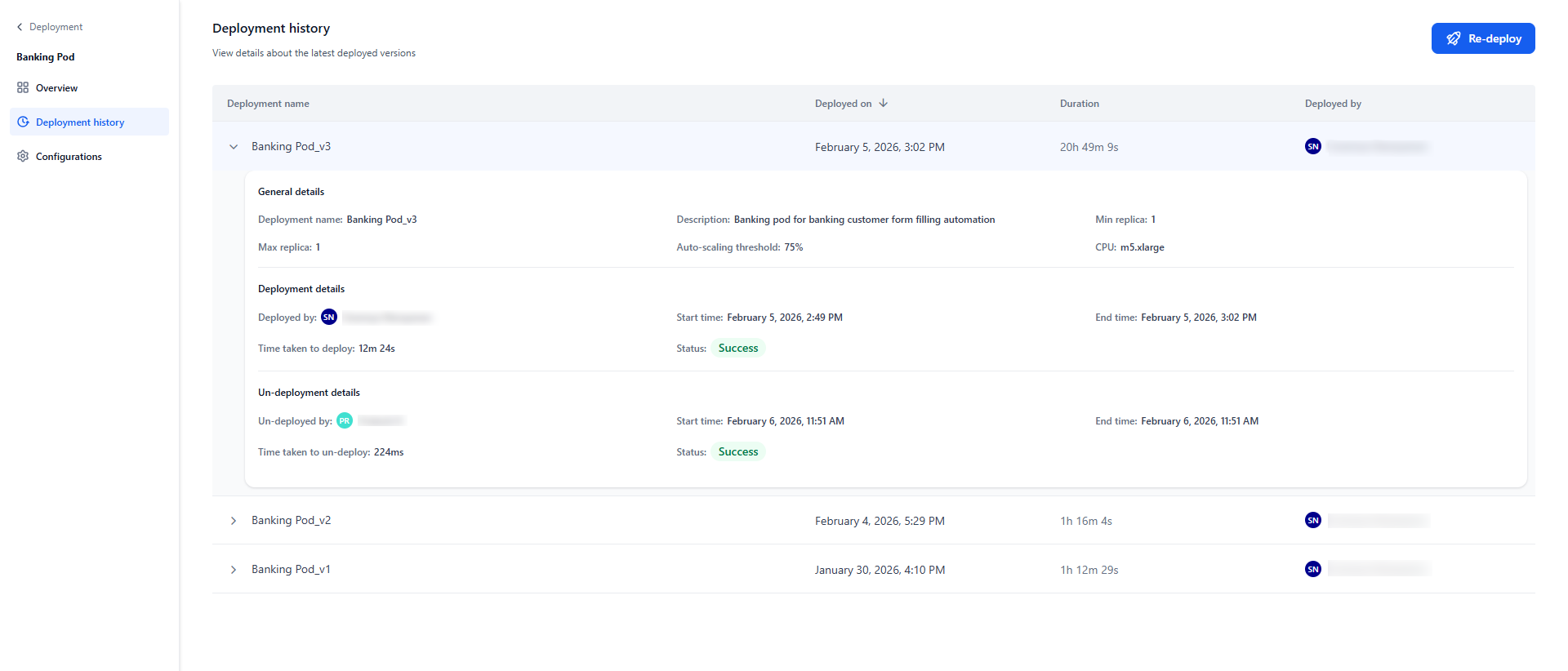Click the Deployment history clock icon
The height and width of the screenshot is (671, 1568).
23,122
